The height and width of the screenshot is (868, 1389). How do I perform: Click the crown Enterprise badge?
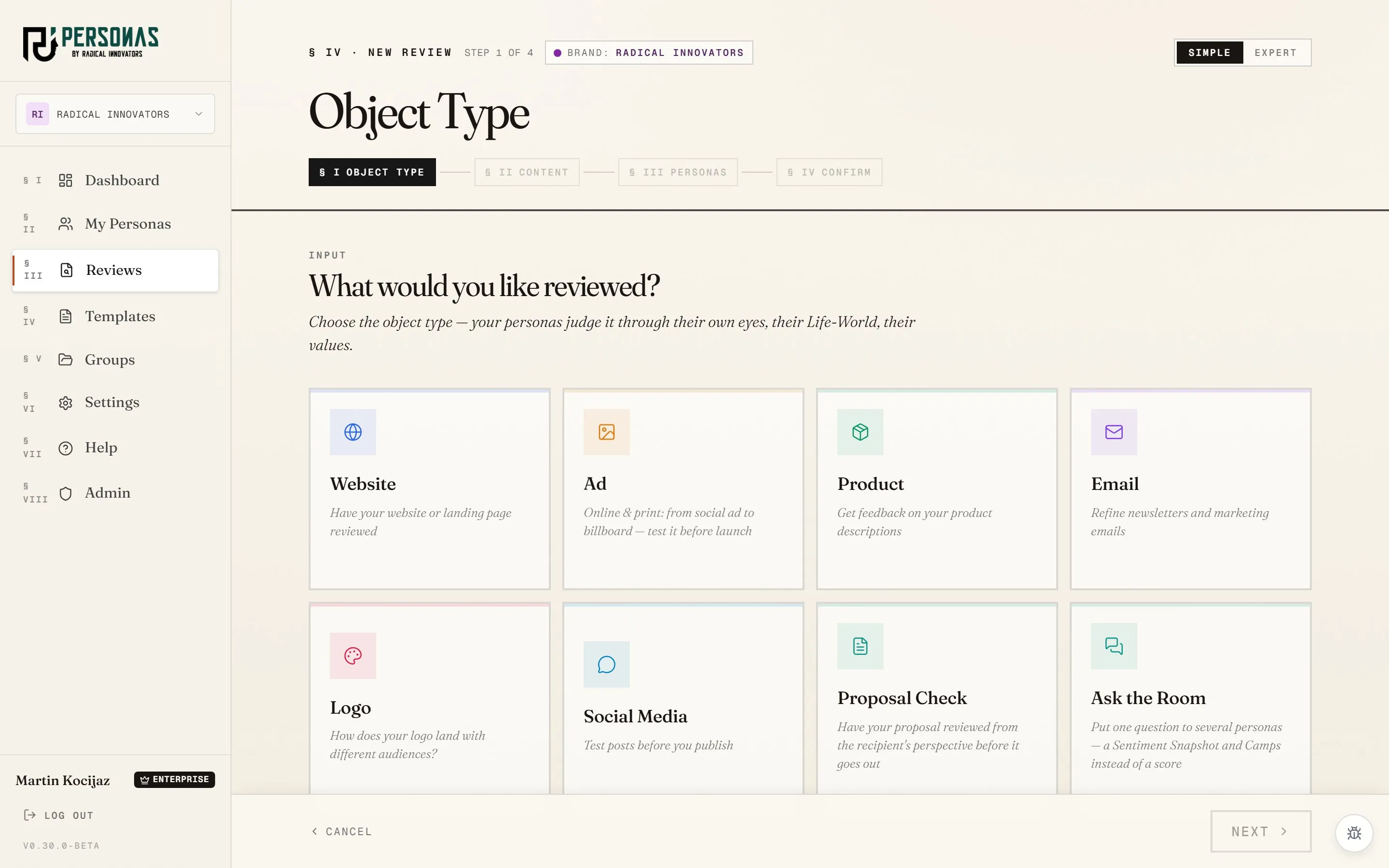coord(175,780)
